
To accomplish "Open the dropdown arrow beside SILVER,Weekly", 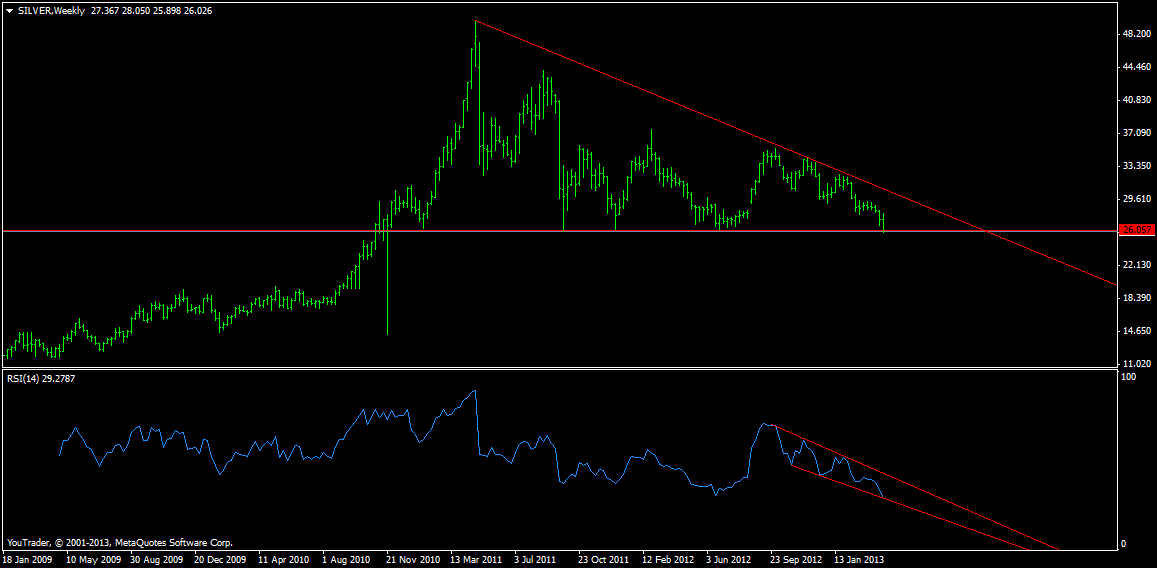I will coord(9,10).
